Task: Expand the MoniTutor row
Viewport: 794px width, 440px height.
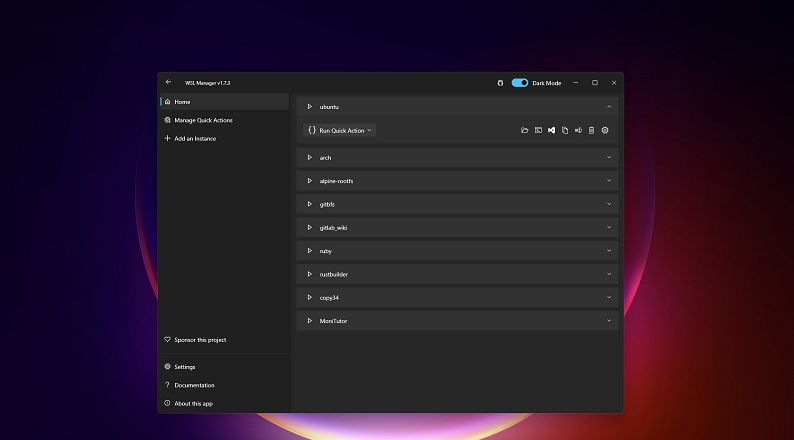Action: [x=609, y=321]
